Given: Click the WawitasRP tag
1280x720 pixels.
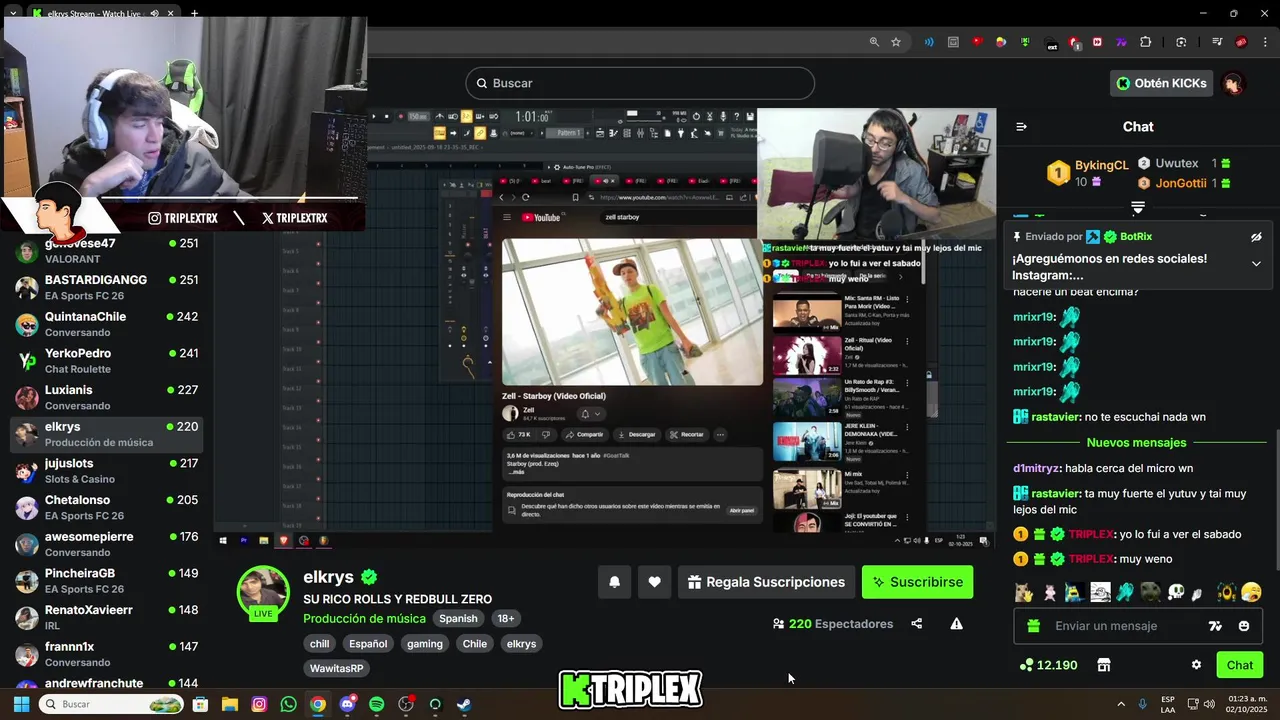Looking at the screenshot, I should (336, 668).
